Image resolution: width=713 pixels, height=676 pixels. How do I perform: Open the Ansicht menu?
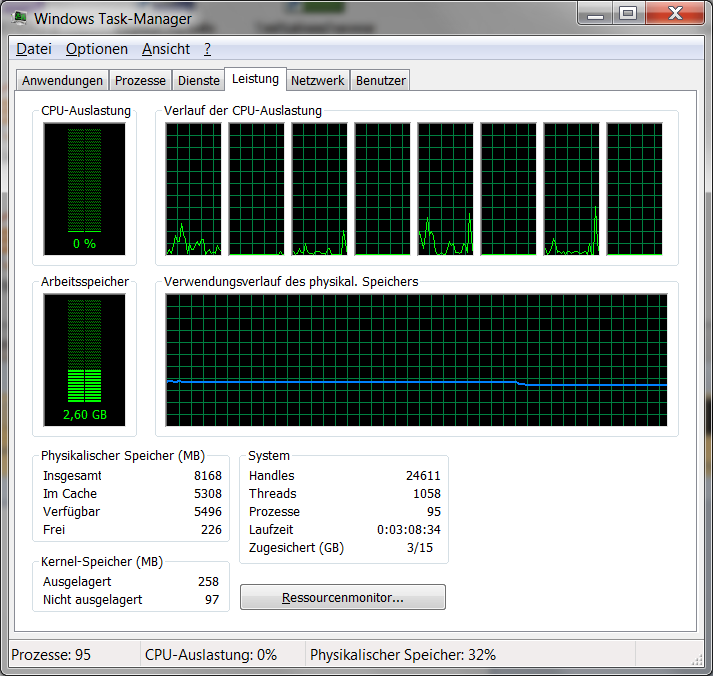click(x=166, y=49)
